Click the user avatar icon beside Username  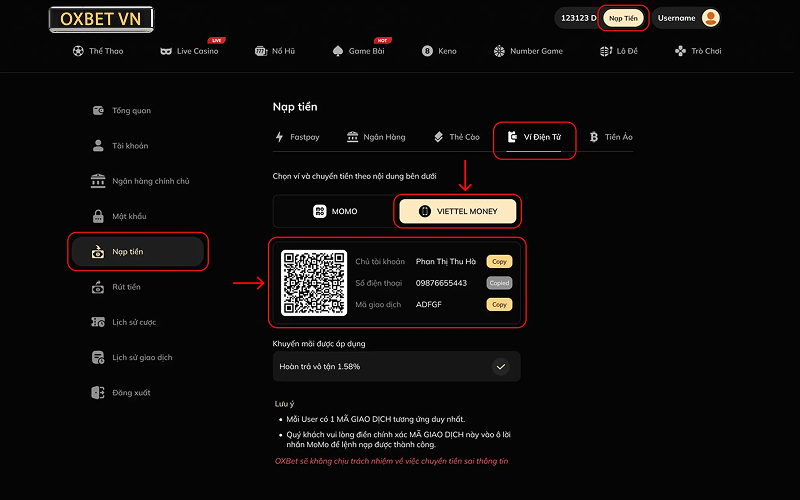(710, 18)
